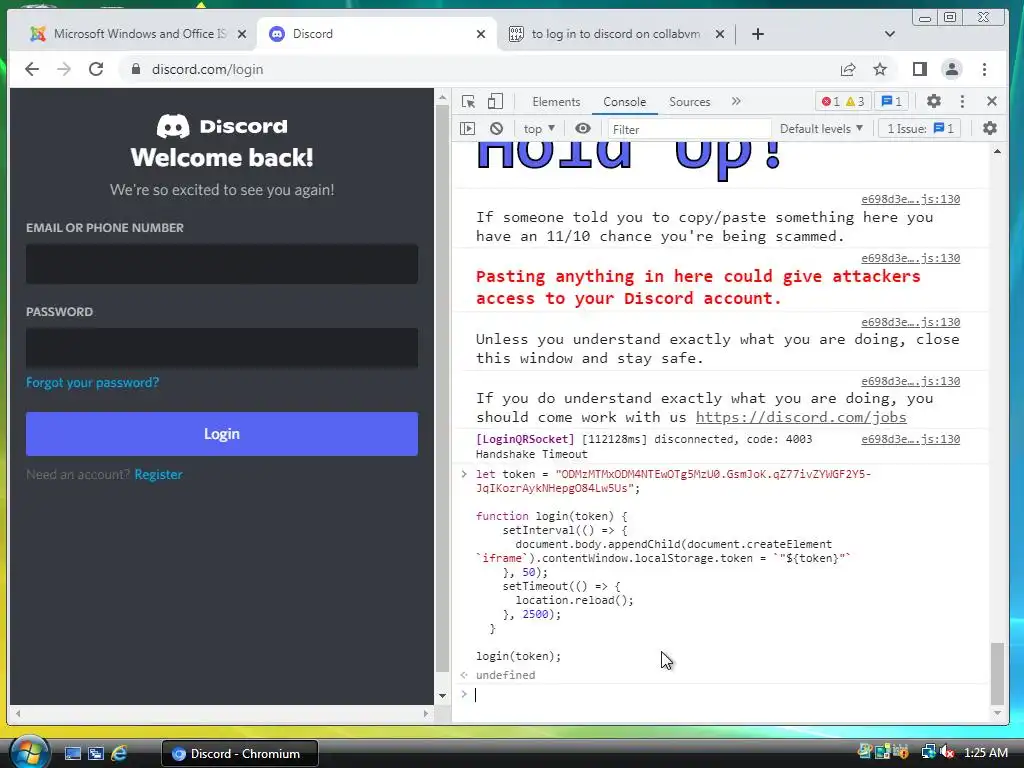Open source link above 'If someone told you' message
This screenshot has height=768, width=1024.
pyautogui.click(x=910, y=199)
